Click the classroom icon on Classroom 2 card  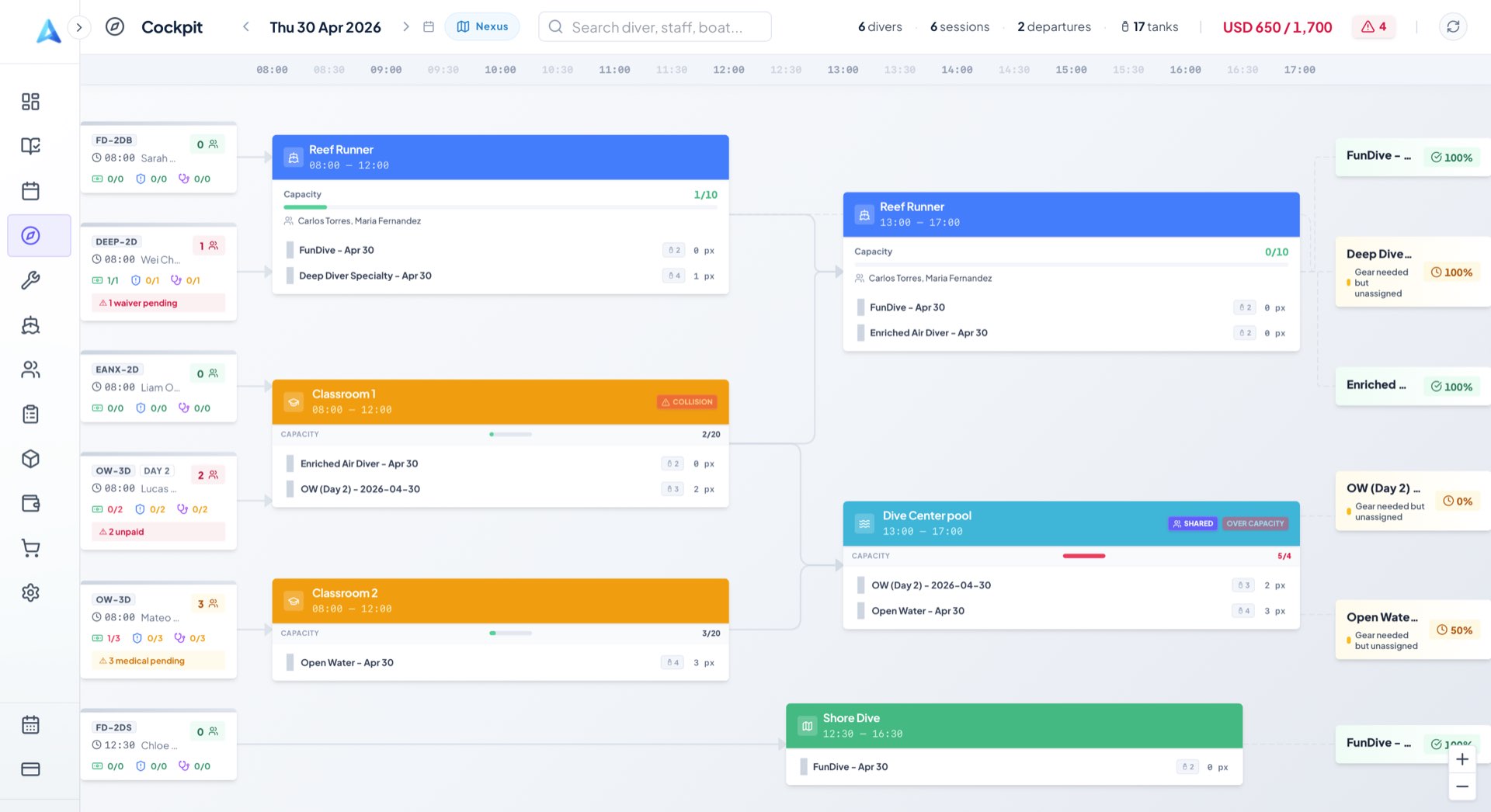click(294, 601)
